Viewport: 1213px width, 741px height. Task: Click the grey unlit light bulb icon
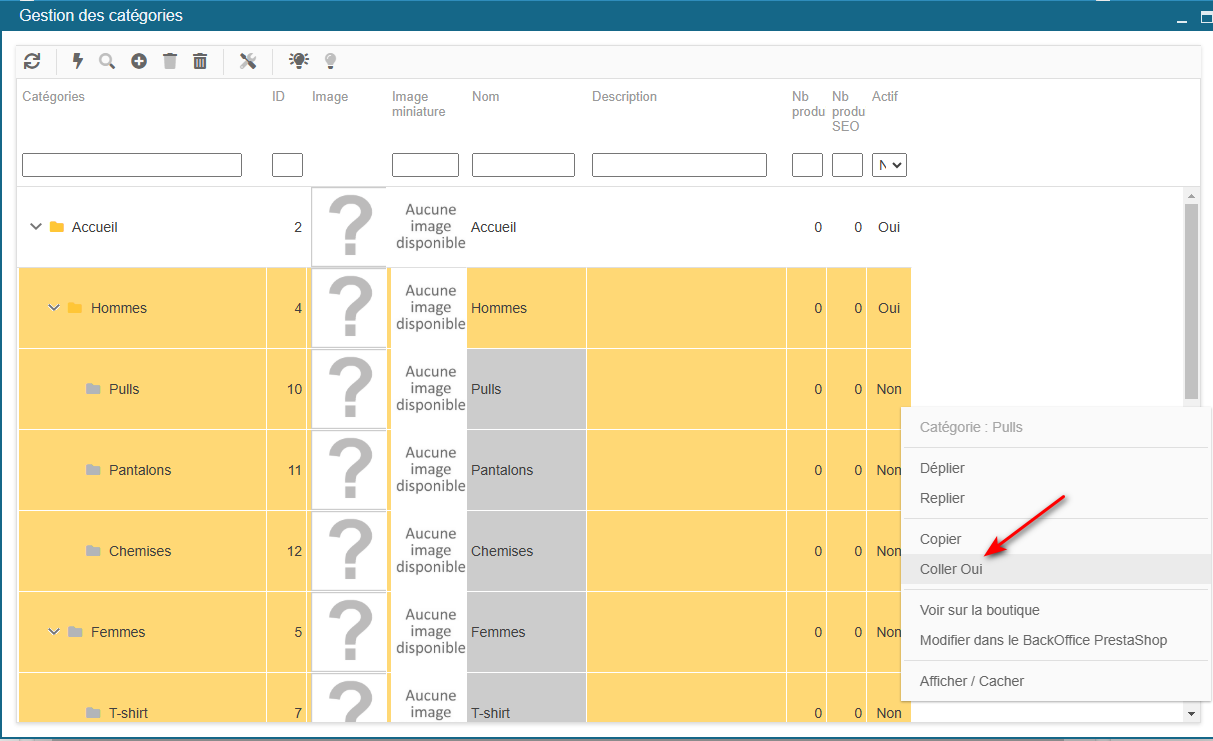tap(330, 61)
